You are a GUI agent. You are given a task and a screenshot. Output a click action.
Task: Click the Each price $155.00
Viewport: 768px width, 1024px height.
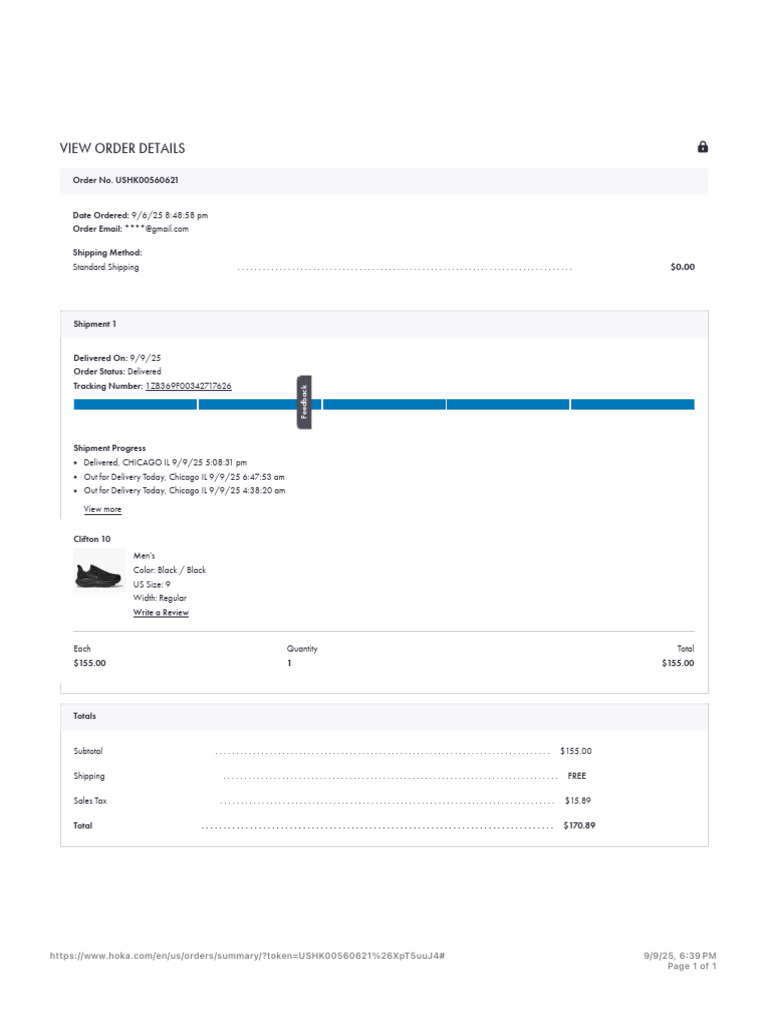point(89,663)
